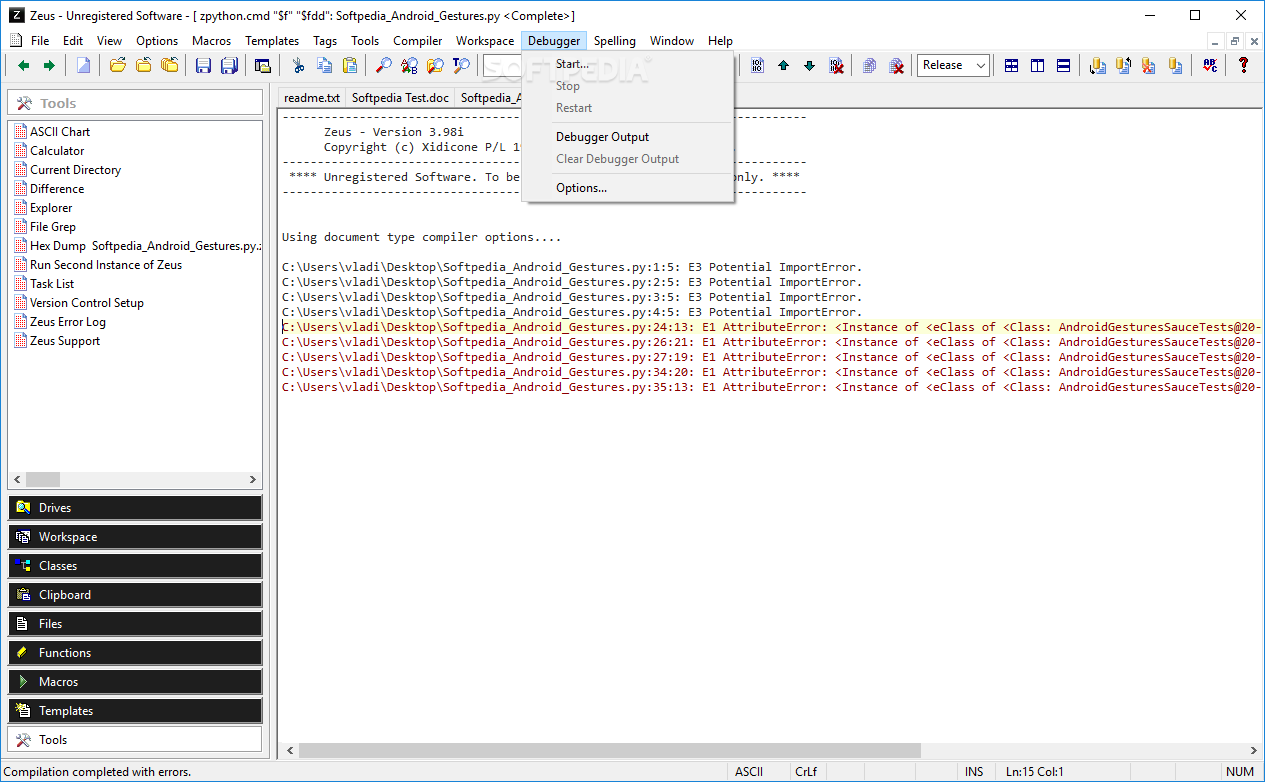Click the green down arrow next error icon
This screenshot has width=1265, height=782.
point(809,65)
